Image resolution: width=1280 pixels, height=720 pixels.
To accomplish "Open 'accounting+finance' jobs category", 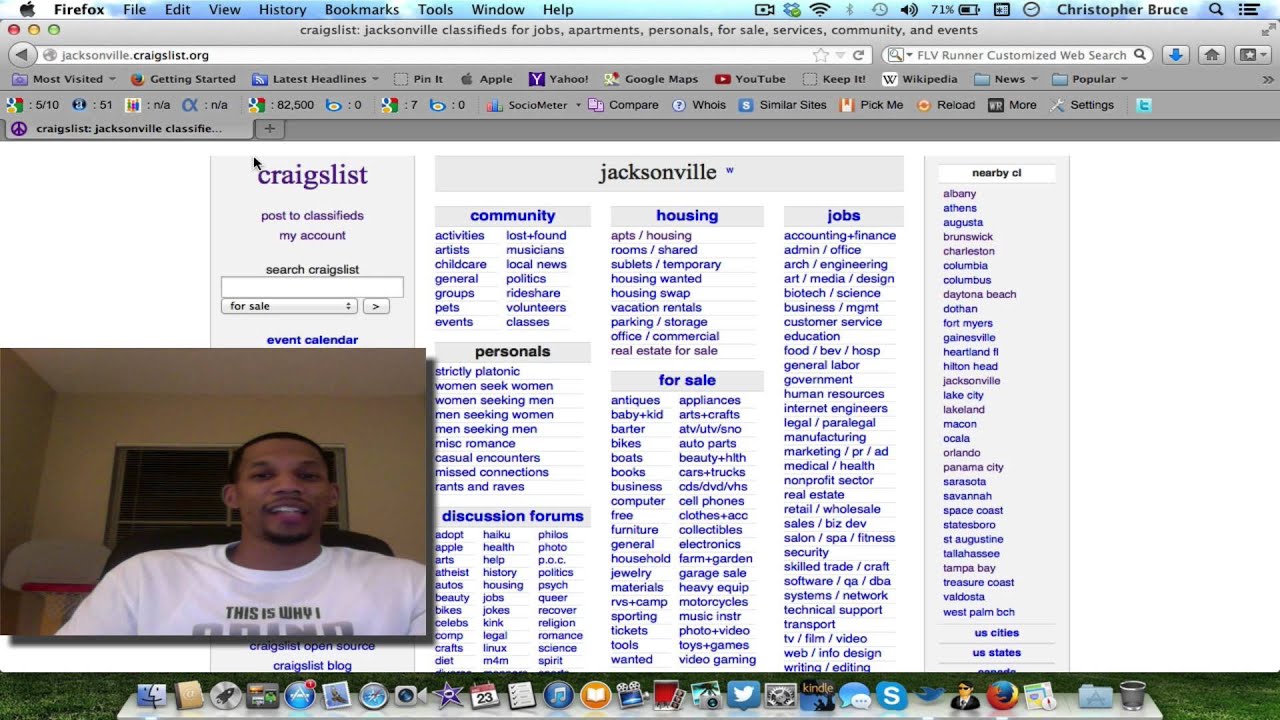I will click(840, 236).
